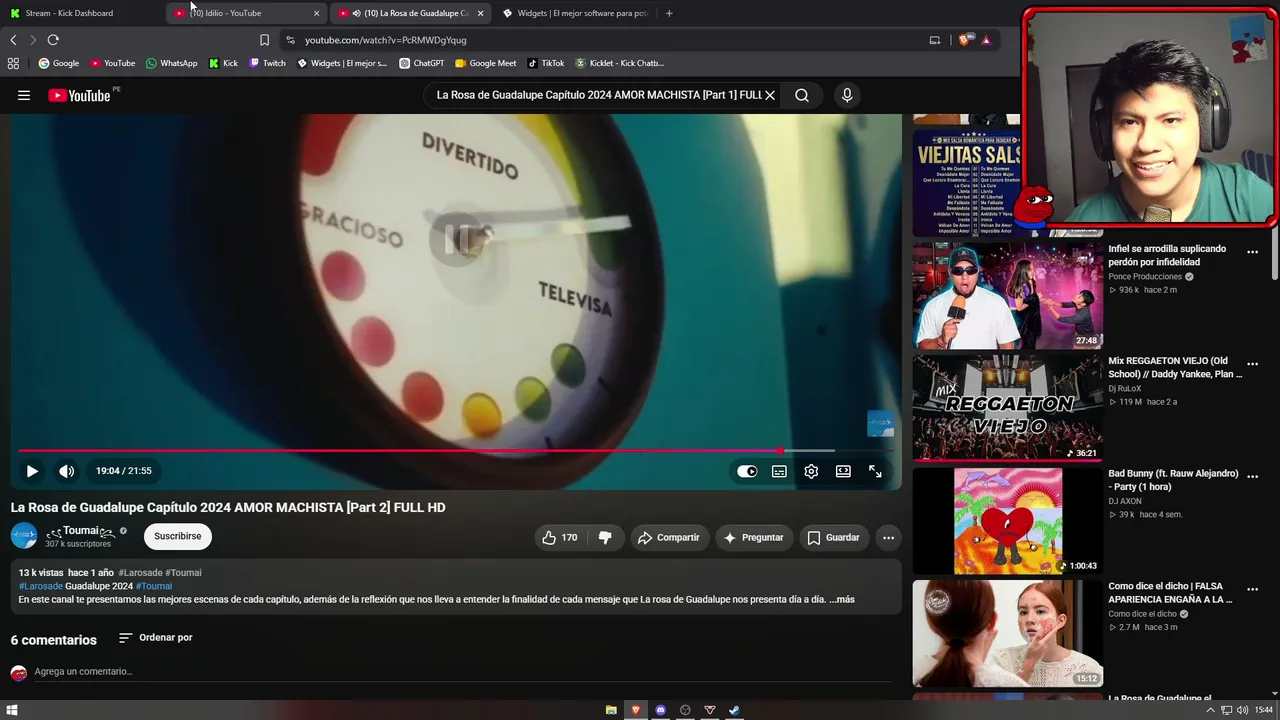Open the browser apps grid icon
The height and width of the screenshot is (720, 1280).
[x=13, y=63]
